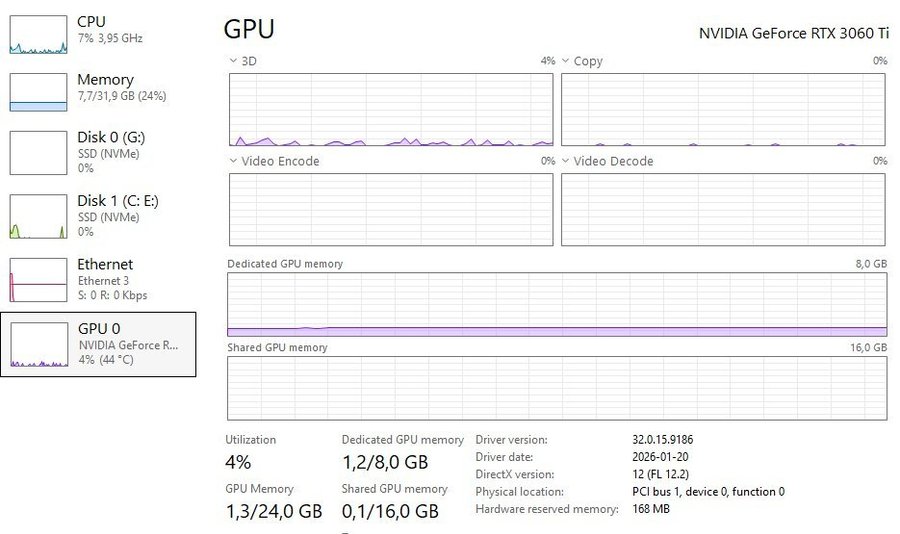This screenshot has width=900, height=534.
Task: Click the Shared GPU memory graph
Action: (556, 387)
